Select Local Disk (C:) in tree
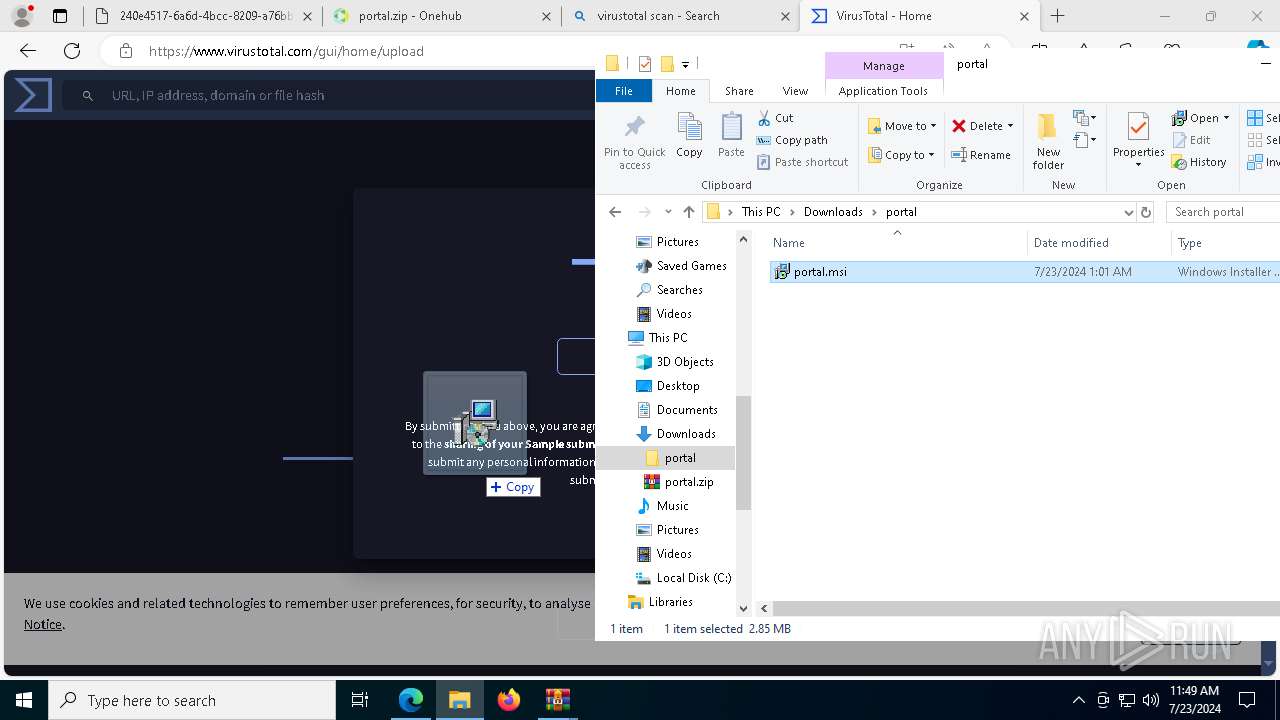1280x720 pixels. tap(693, 578)
